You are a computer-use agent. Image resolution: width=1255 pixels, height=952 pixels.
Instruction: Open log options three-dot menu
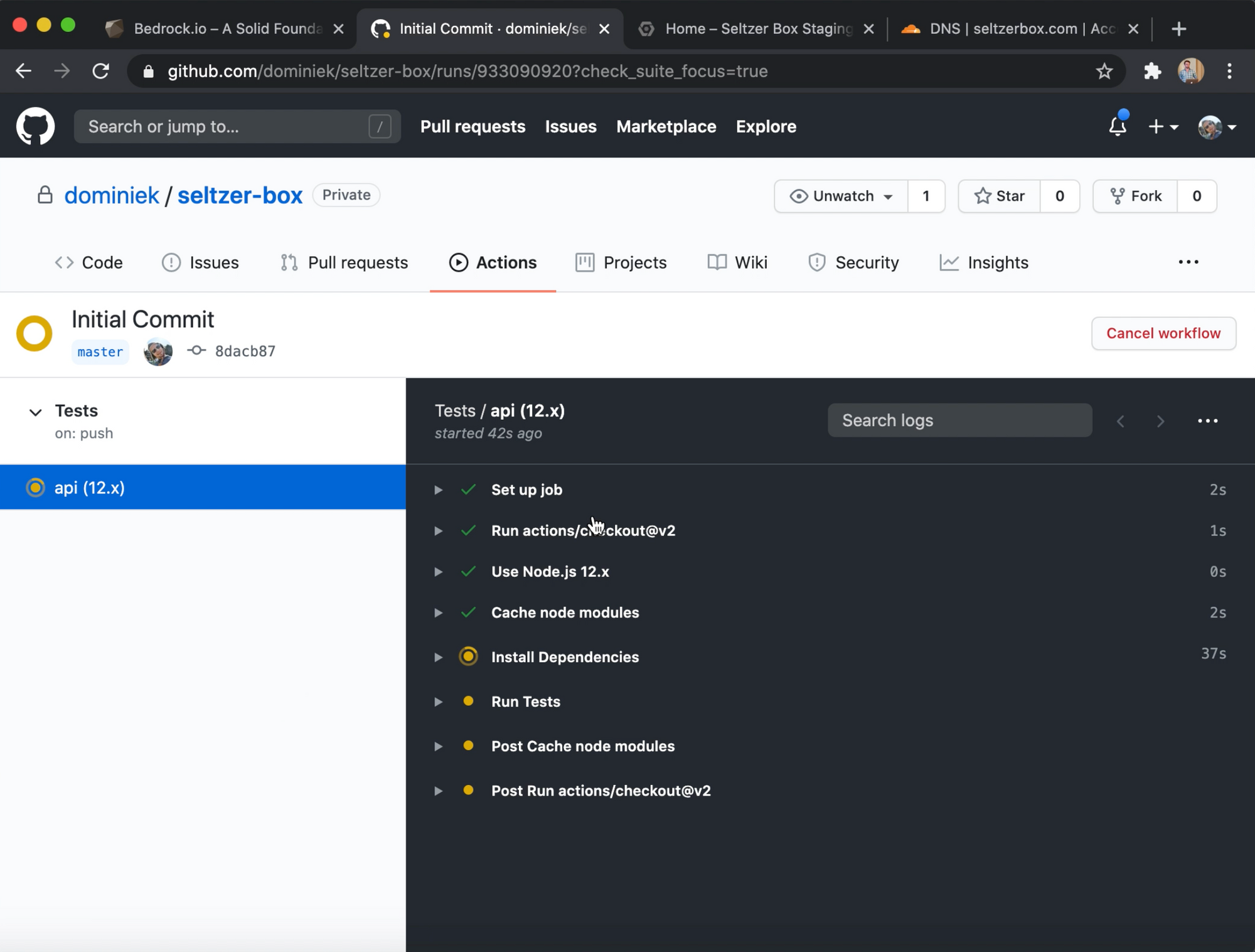(x=1207, y=420)
